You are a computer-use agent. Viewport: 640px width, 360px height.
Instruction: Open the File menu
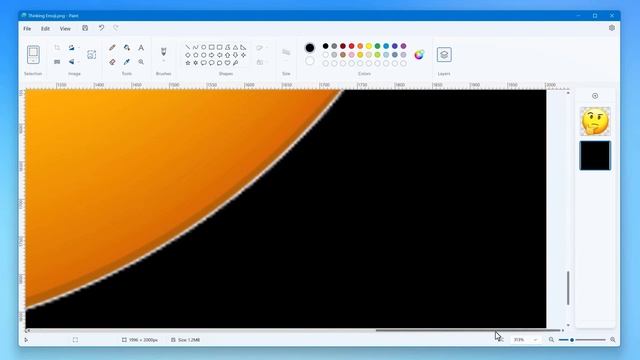click(x=27, y=29)
